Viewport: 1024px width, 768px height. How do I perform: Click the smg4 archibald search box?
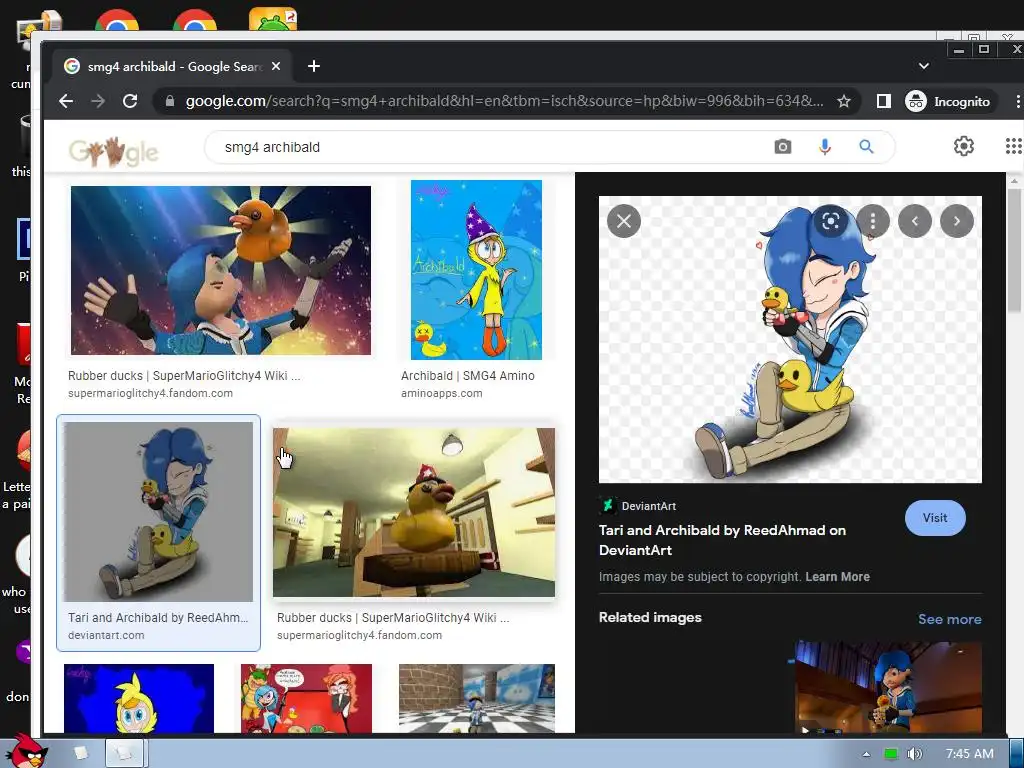tap(490, 147)
